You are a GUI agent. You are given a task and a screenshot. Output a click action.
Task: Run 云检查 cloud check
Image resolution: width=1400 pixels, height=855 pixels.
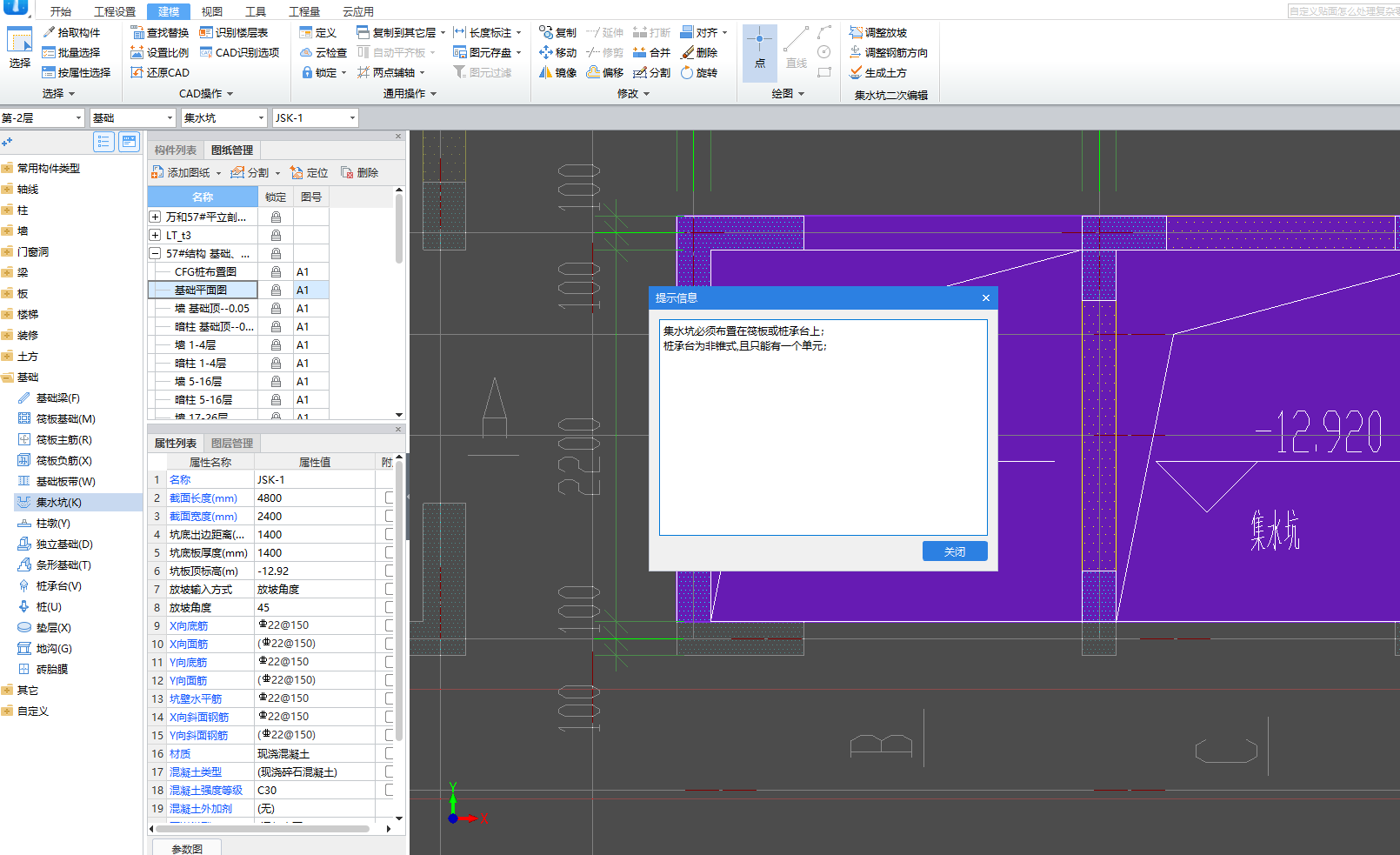pos(323,52)
